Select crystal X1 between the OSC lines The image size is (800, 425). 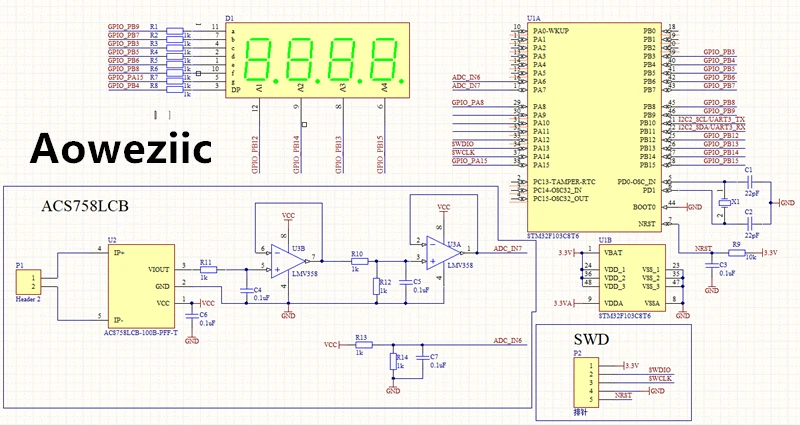[x=724, y=203]
